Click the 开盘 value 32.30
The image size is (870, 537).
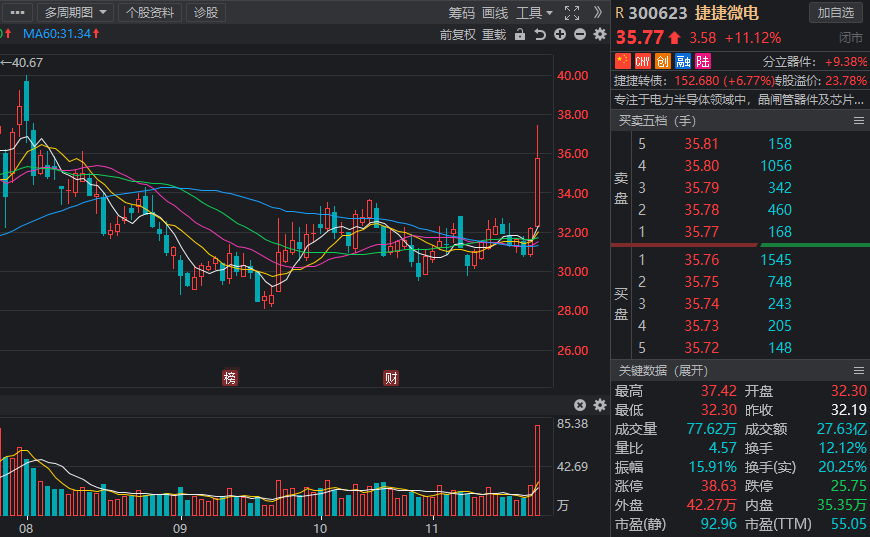(848, 391)
